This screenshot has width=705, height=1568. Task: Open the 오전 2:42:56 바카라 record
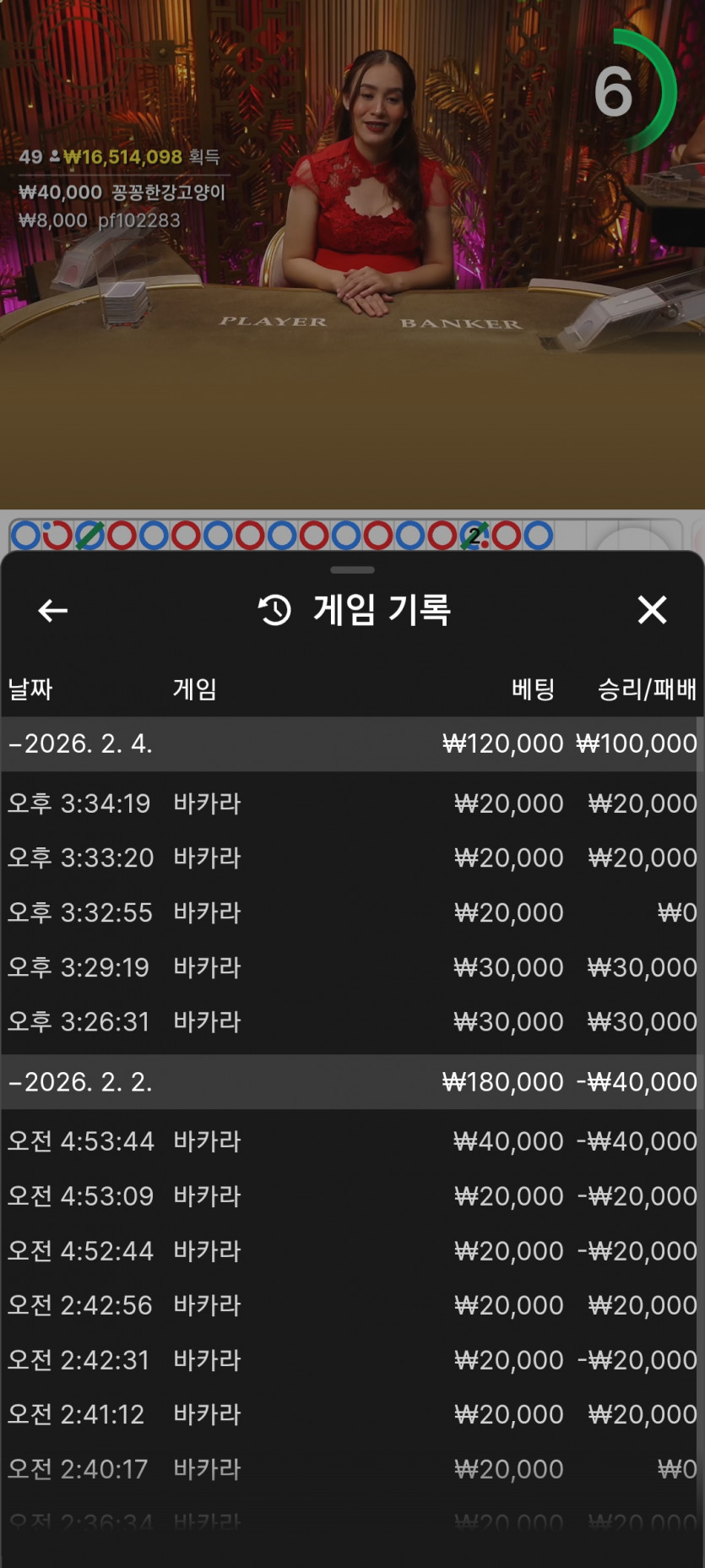tap(351, 1305)
